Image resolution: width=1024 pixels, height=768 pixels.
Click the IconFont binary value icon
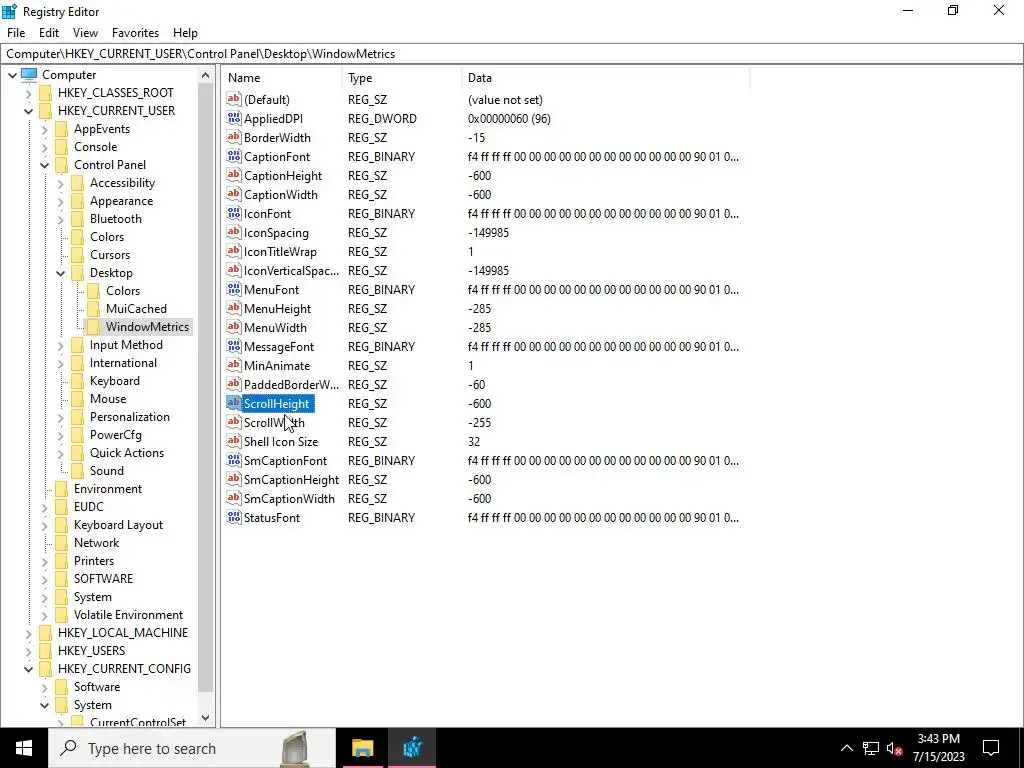234,213
